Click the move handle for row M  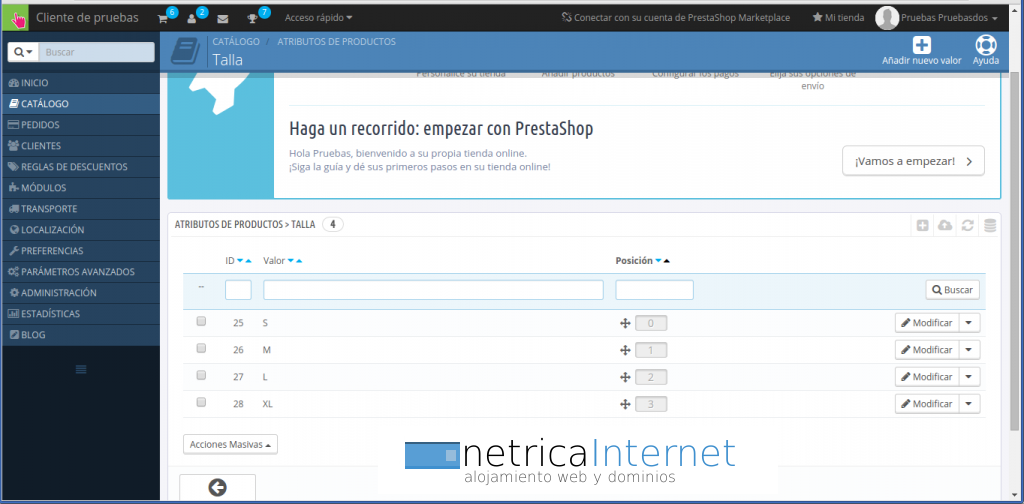(625, 351)
